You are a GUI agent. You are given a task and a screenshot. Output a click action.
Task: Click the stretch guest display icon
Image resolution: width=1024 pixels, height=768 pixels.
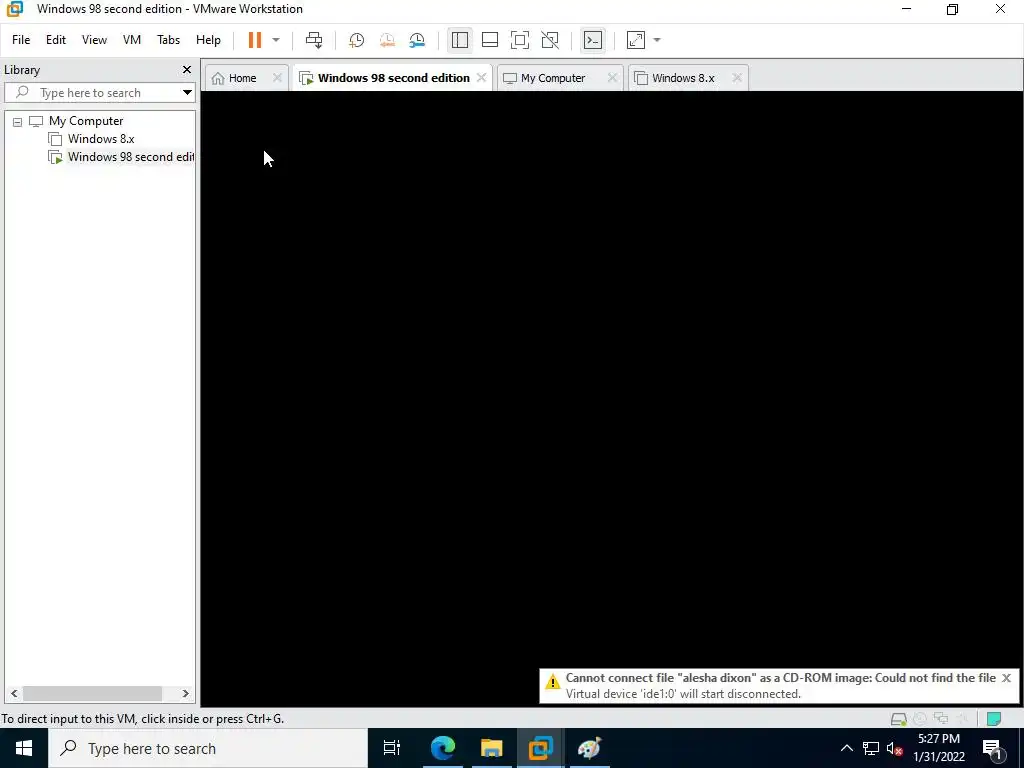(636, 40)
